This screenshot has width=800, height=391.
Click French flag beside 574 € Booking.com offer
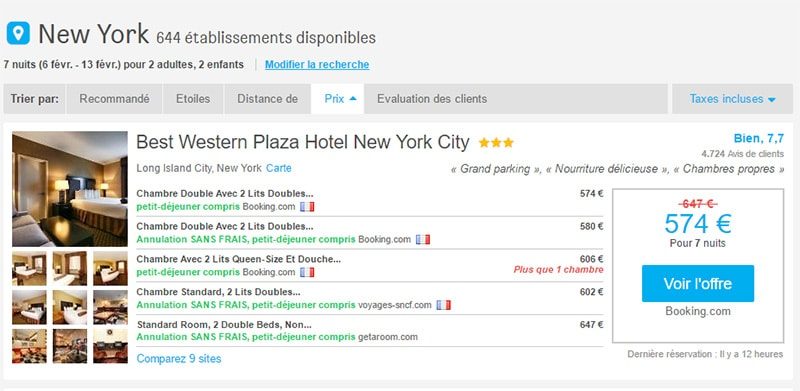tap(307, 207)
